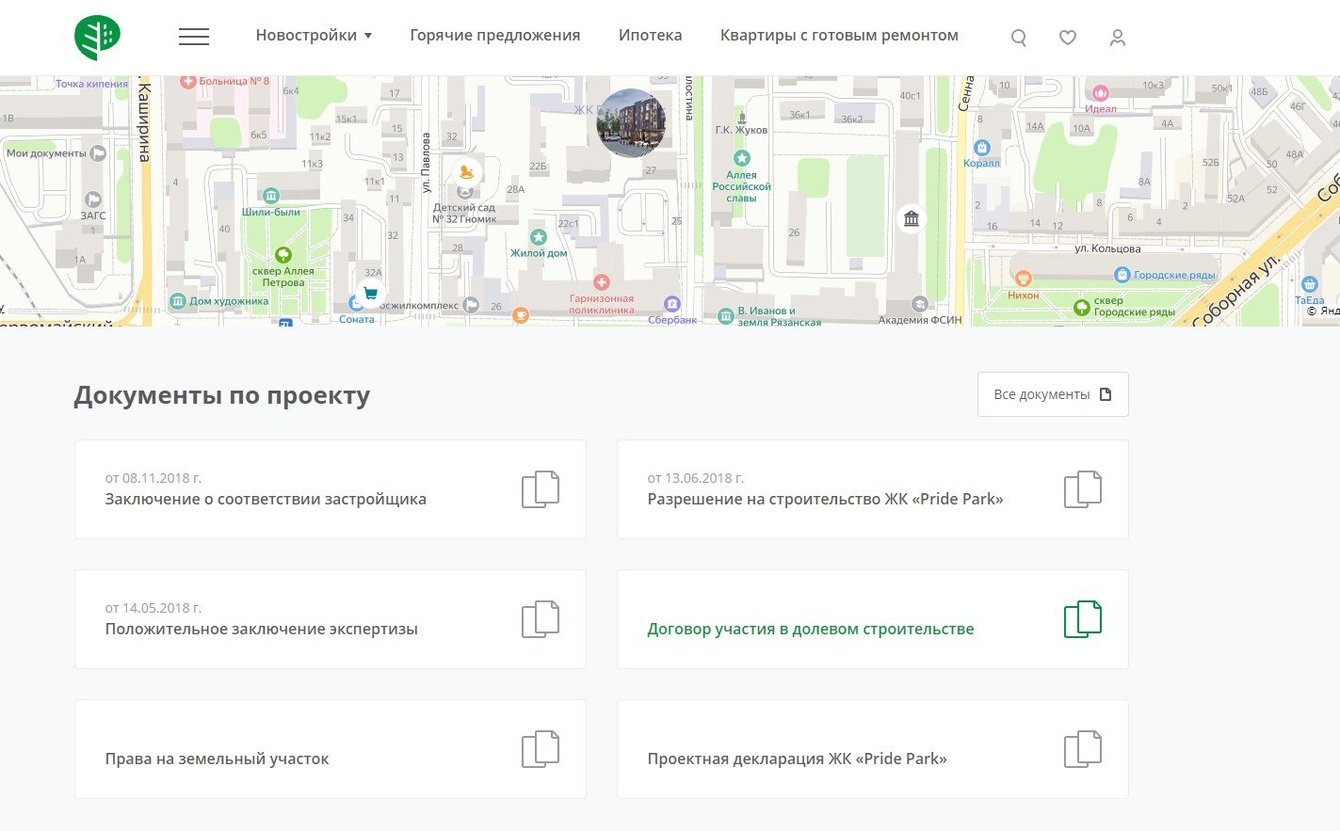Click document icon for Проектная декларация
Image resolution: width=1340 pixels, height=831 pixels.
(x=1083, y=749)
